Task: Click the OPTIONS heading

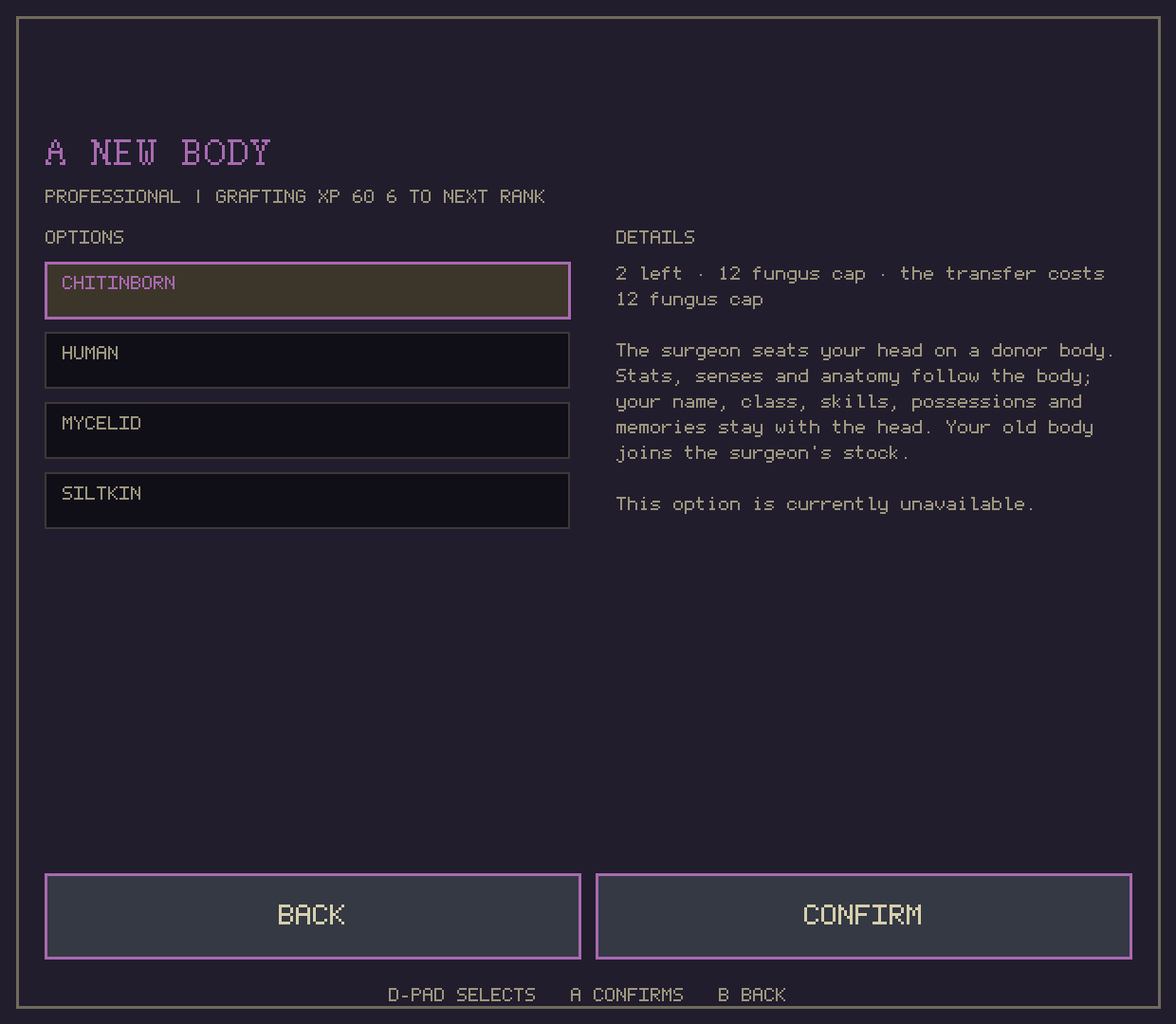Action: pos(84,237)
